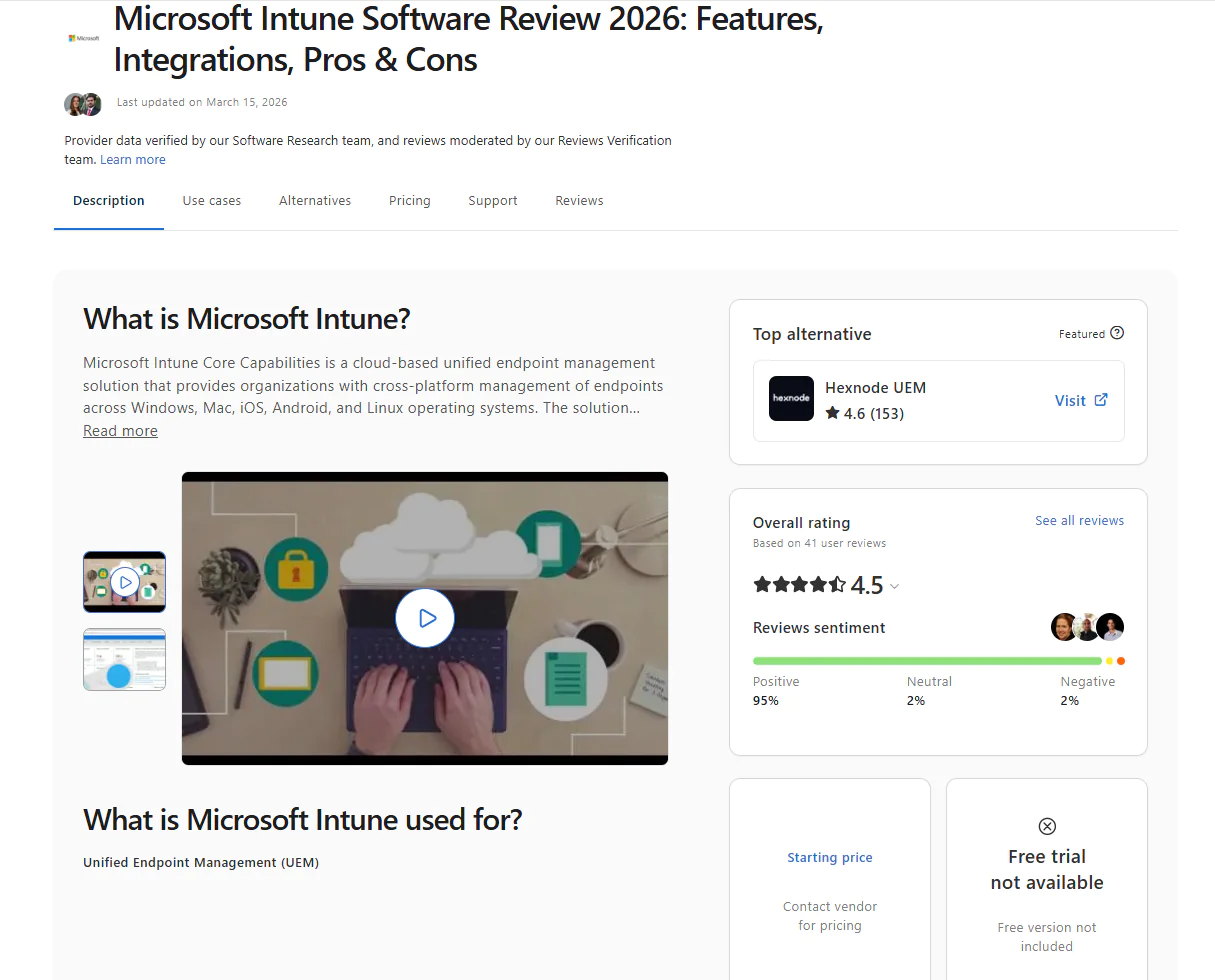Click the free trial unavailable X icon
The image size is (1215, 980).
click(1047, 826)
